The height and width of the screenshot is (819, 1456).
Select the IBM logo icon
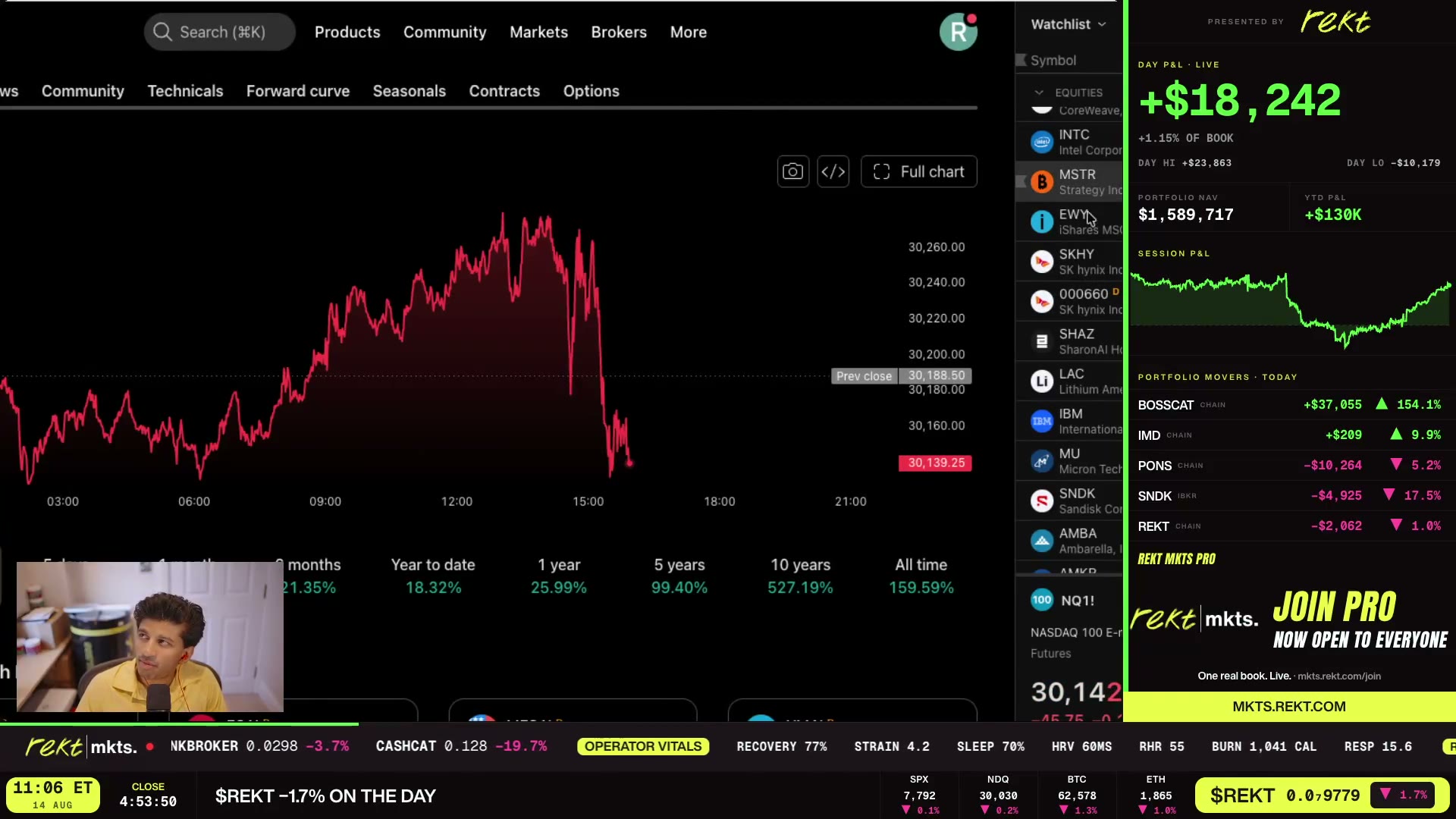point(1042,421)
